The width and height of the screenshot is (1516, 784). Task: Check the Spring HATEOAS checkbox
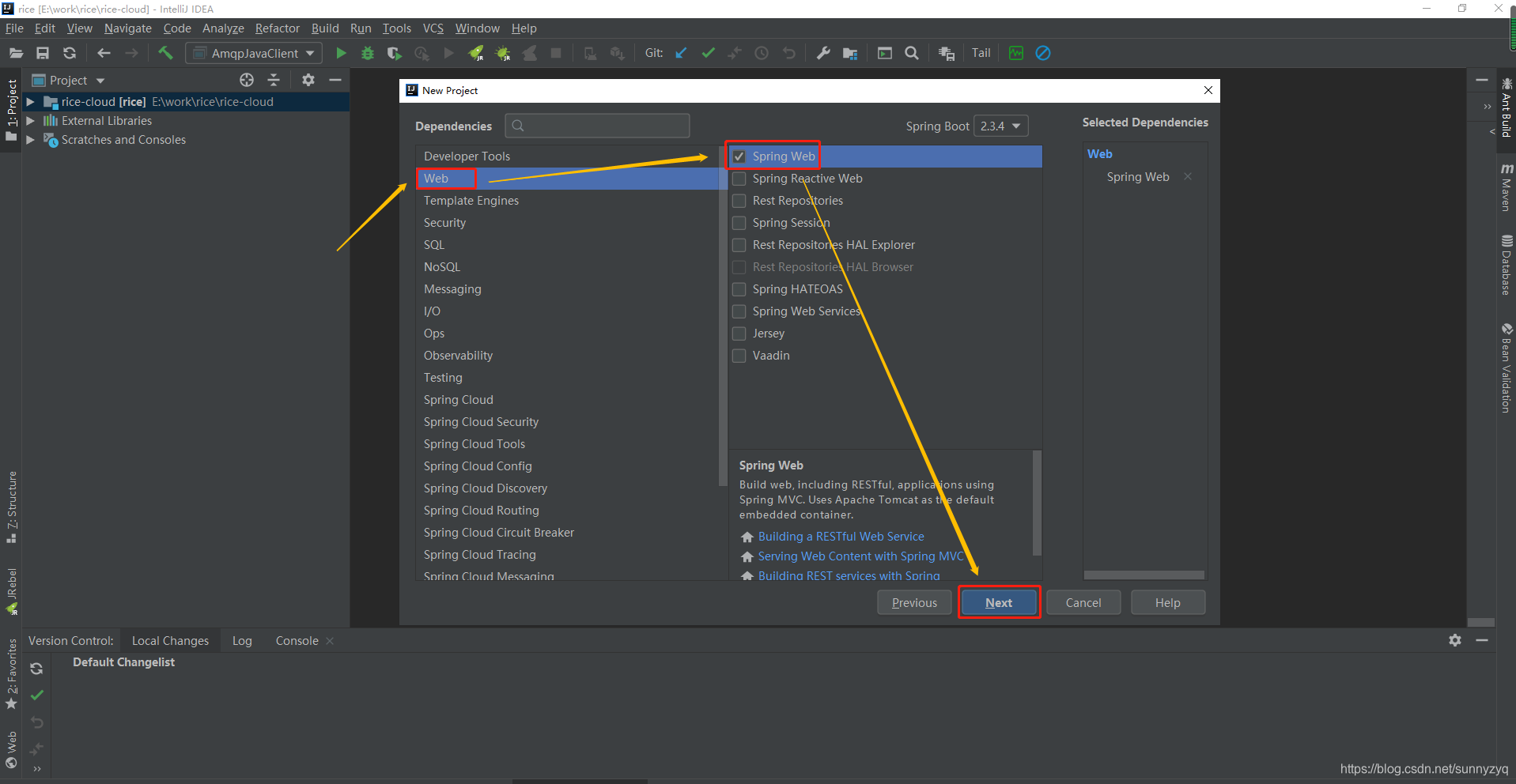[739, 289]
